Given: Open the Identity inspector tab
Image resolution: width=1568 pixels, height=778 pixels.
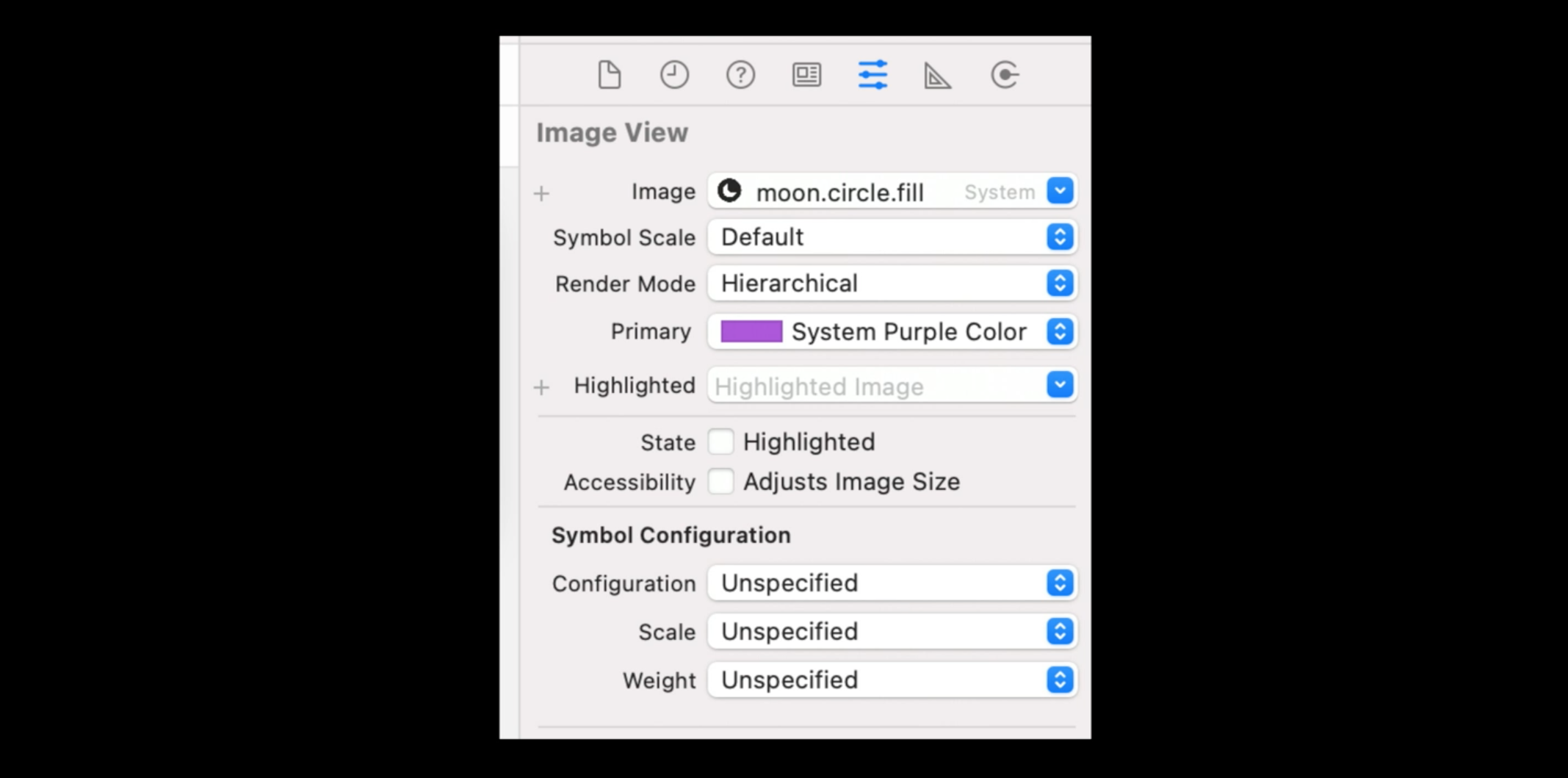Looking at the screenshot, I should [806, 75].
